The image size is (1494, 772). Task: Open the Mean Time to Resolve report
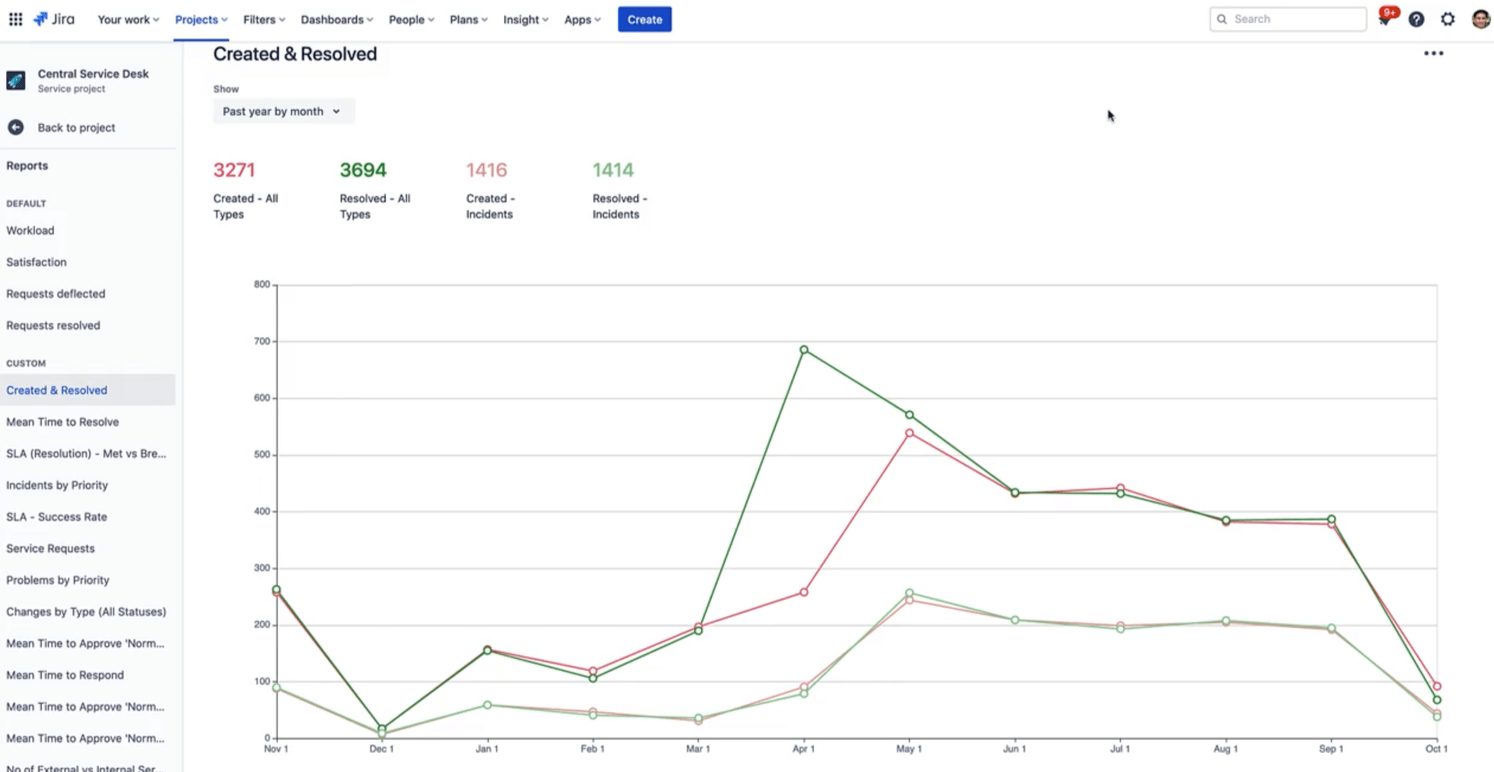pyautogui.click(x=62, y=421)
